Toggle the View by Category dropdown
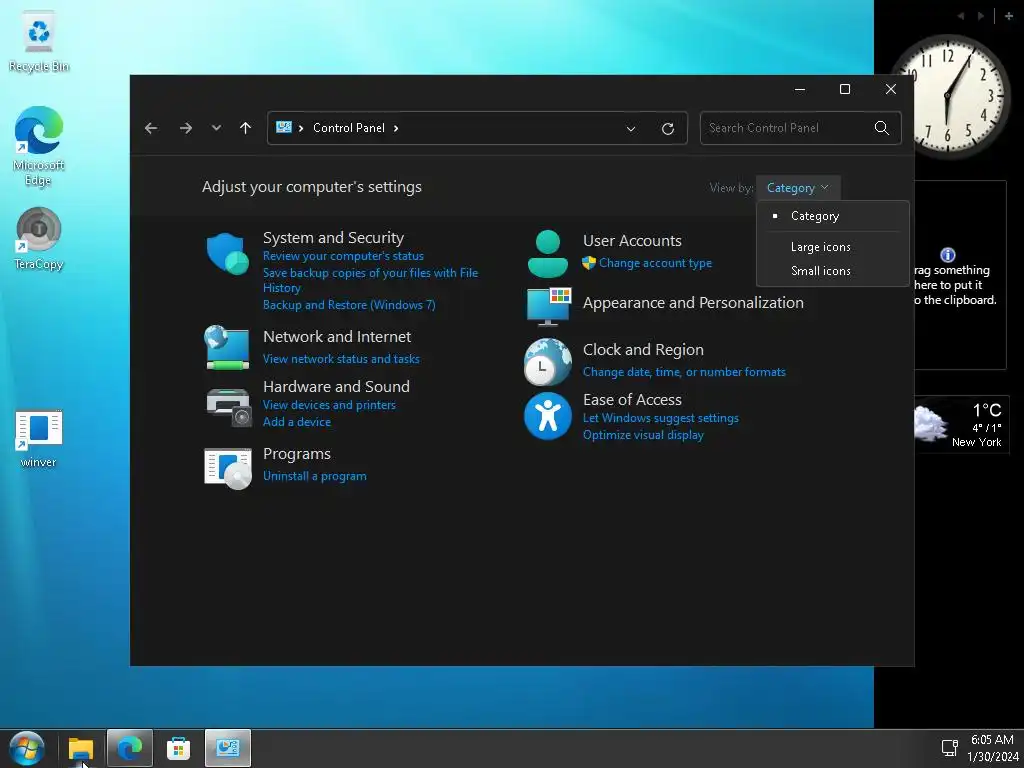Image resolution: width=1024 pixels, height=768 pixels. (x=797, y=188)
